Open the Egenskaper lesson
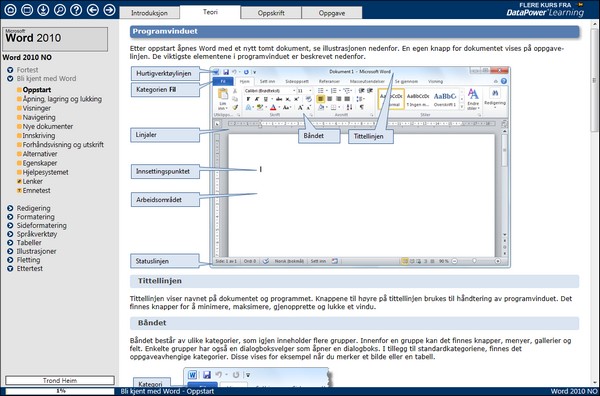Image resolution: width=600 pixels, height=396 pixels. pos(40,163)
